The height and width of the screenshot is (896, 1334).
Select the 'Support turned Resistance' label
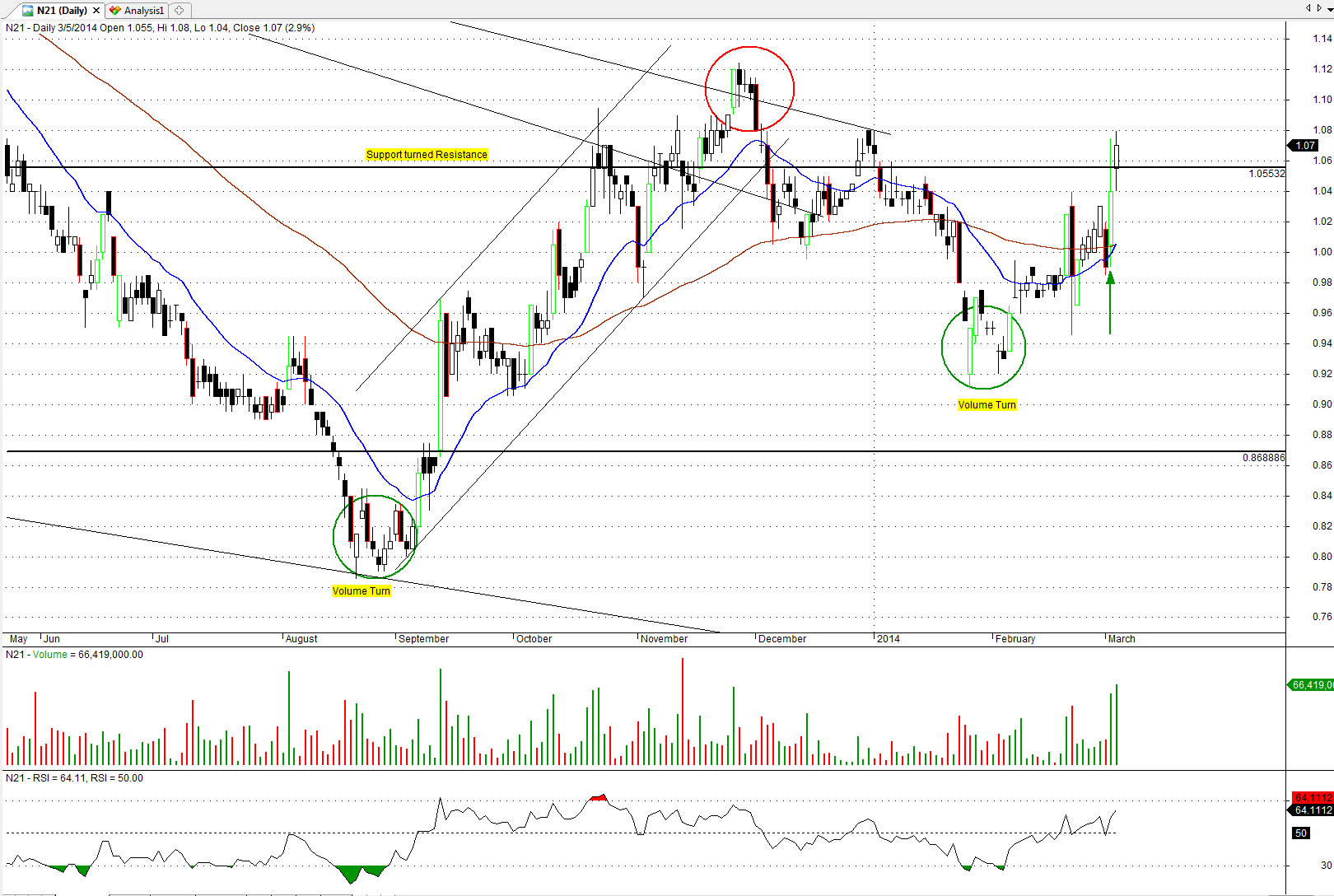coord(427,155)
